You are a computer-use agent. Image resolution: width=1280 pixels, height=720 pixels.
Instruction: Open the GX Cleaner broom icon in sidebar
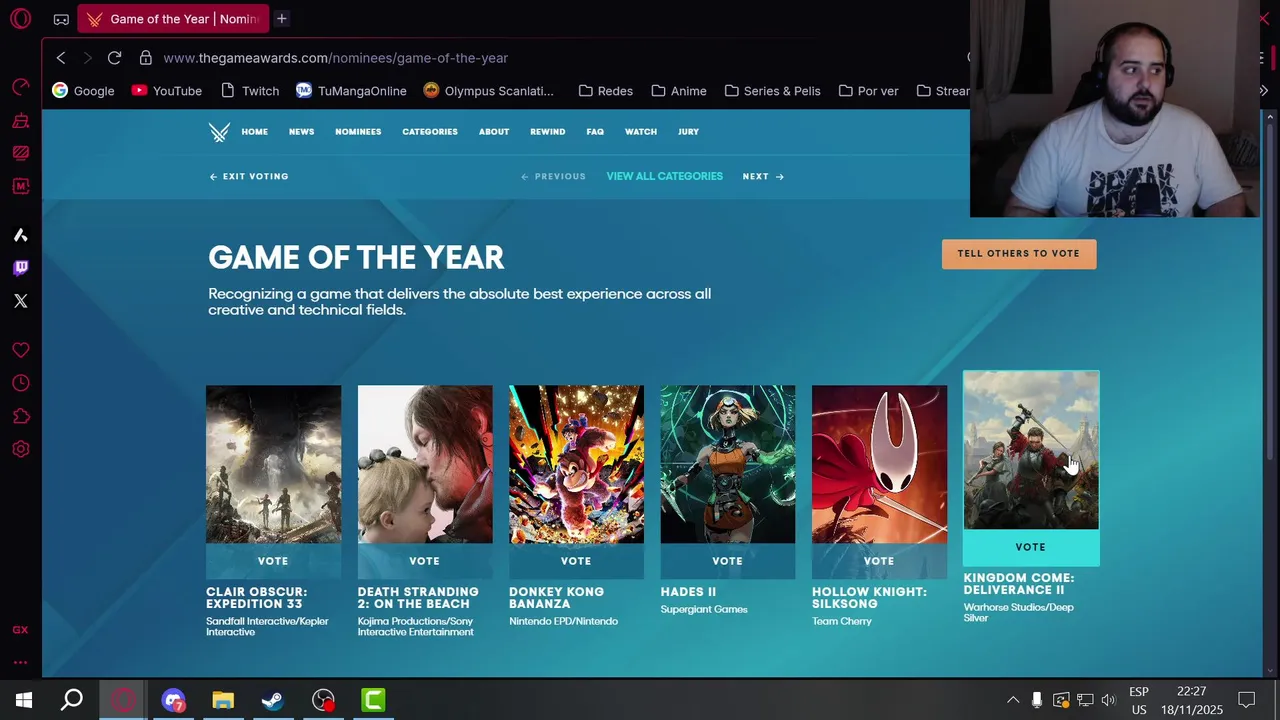tap(20, 121)
